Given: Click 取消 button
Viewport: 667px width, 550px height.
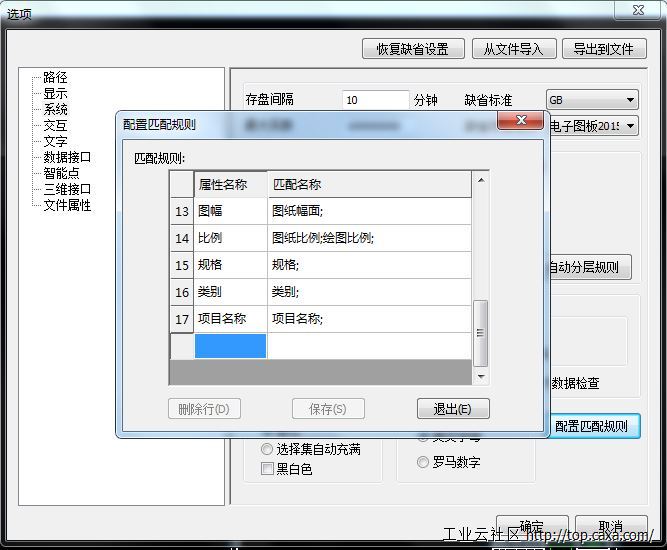Looking at the screenshot, I should 611,527.
